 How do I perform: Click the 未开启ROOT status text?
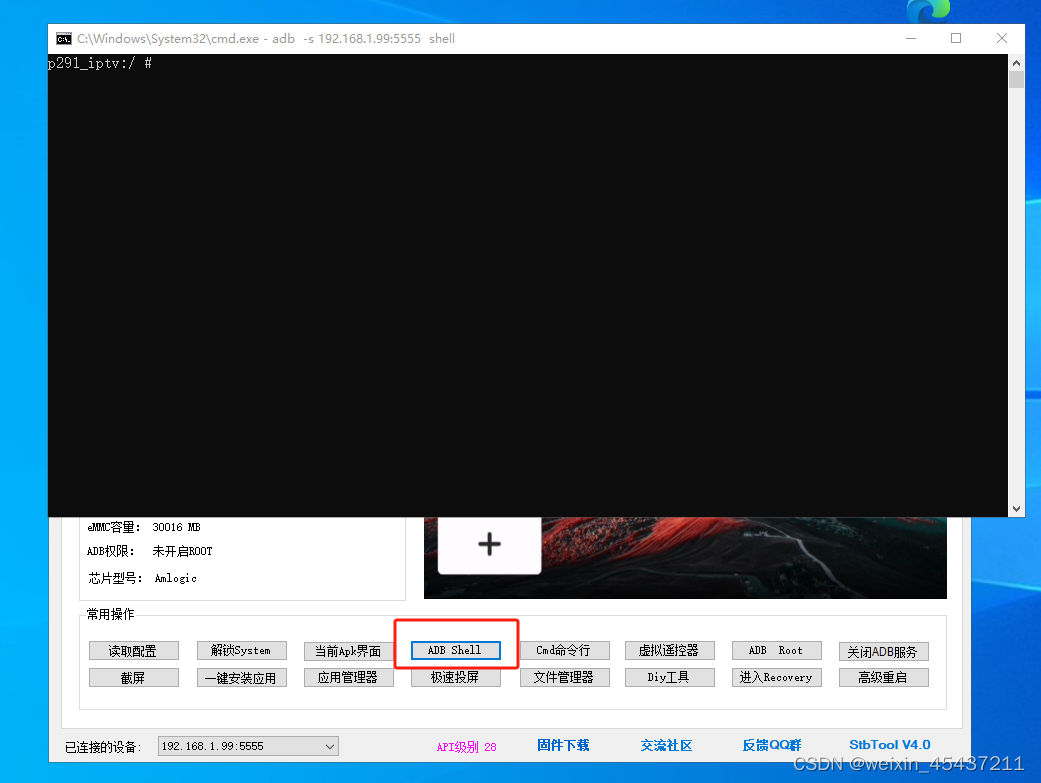[x=183, y=551]
